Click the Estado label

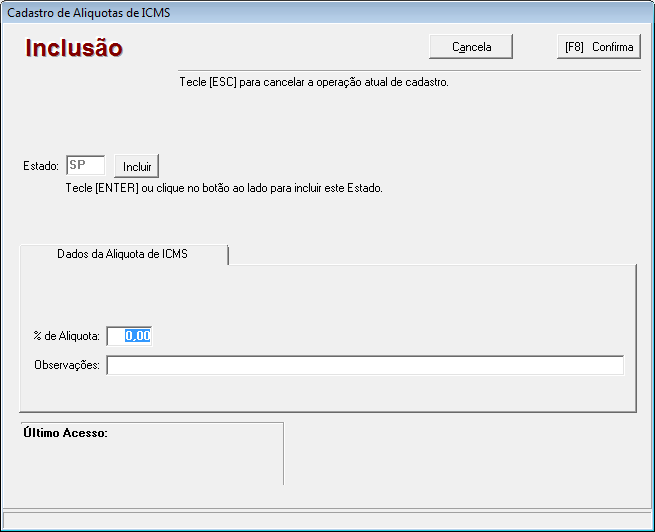41,166
